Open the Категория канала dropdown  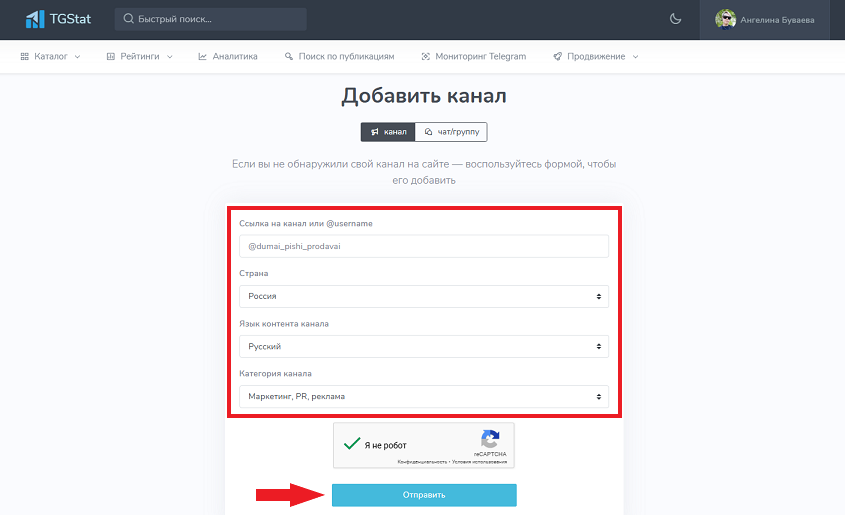[424, 396]
